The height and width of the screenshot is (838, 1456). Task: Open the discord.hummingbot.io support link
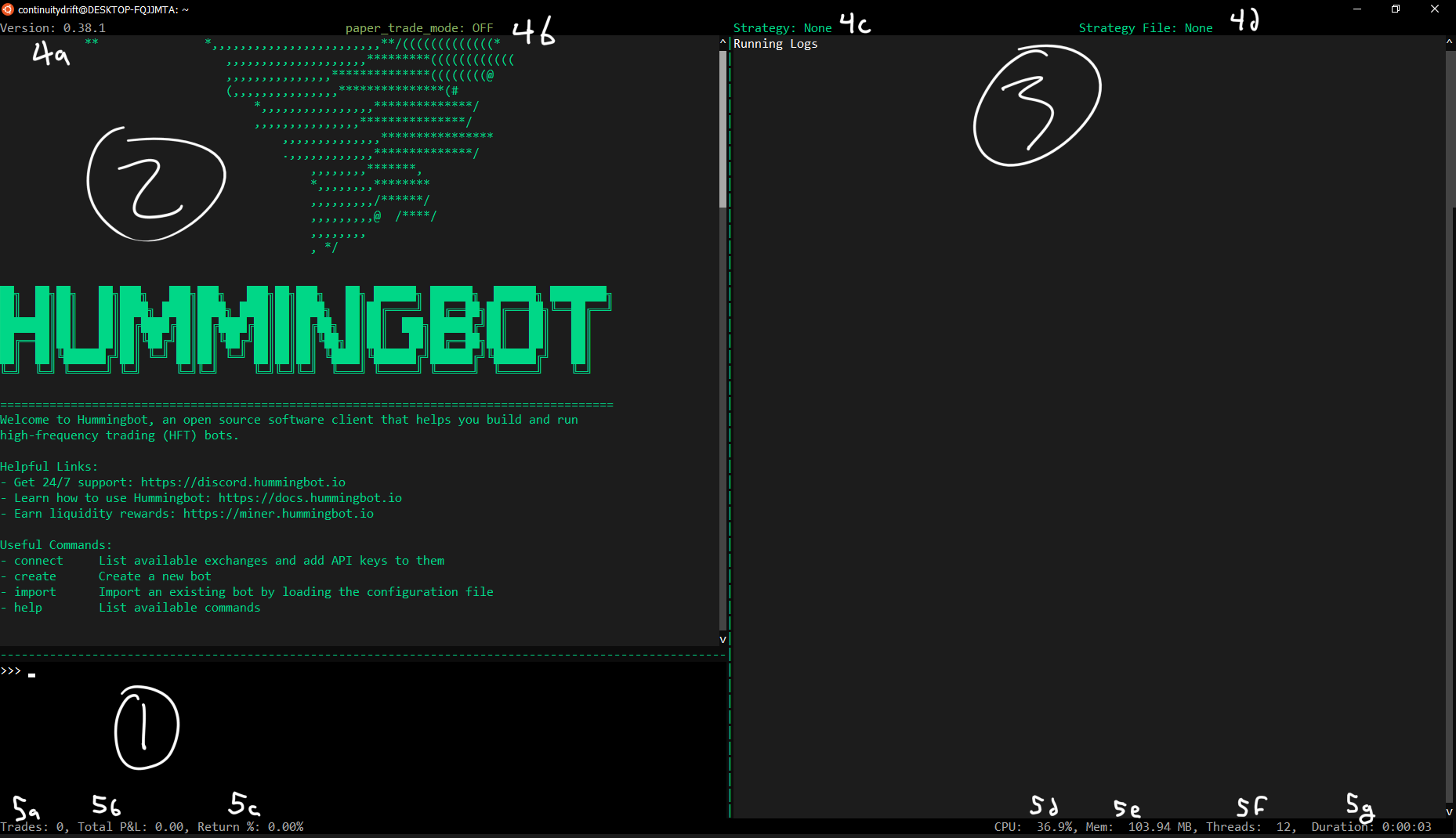(x=243, y=482)
